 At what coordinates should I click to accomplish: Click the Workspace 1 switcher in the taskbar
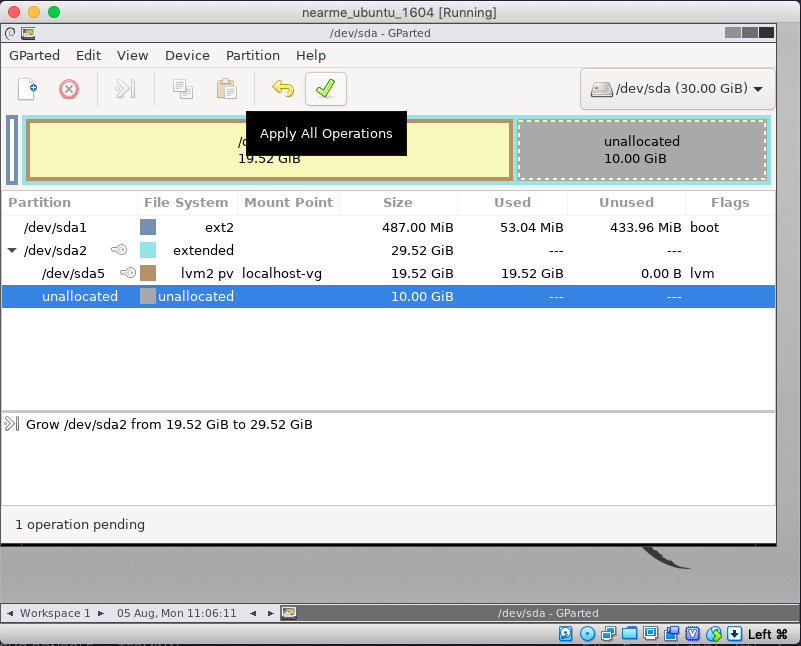(x=55, y=613)
